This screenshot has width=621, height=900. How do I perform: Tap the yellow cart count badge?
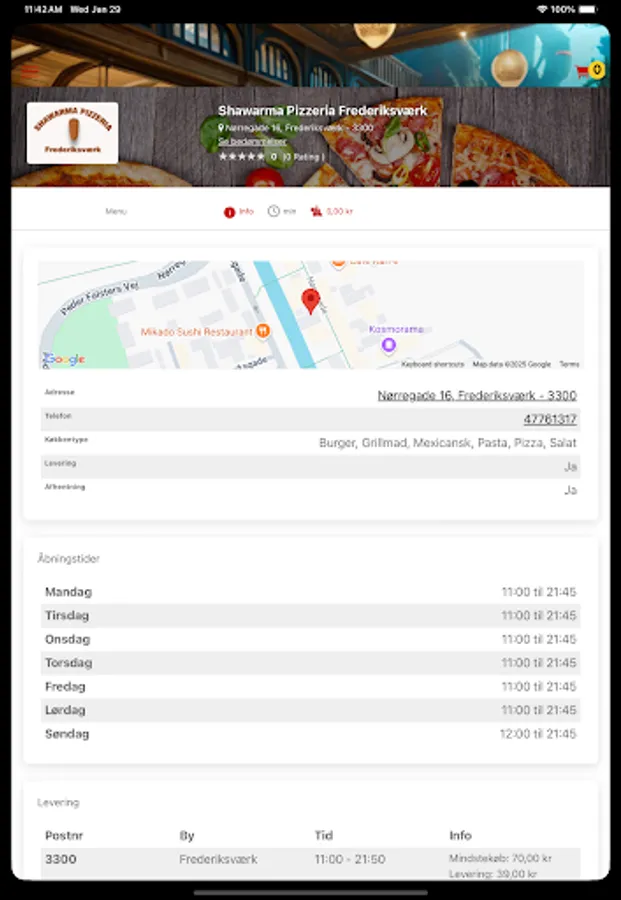pos(597,69)
